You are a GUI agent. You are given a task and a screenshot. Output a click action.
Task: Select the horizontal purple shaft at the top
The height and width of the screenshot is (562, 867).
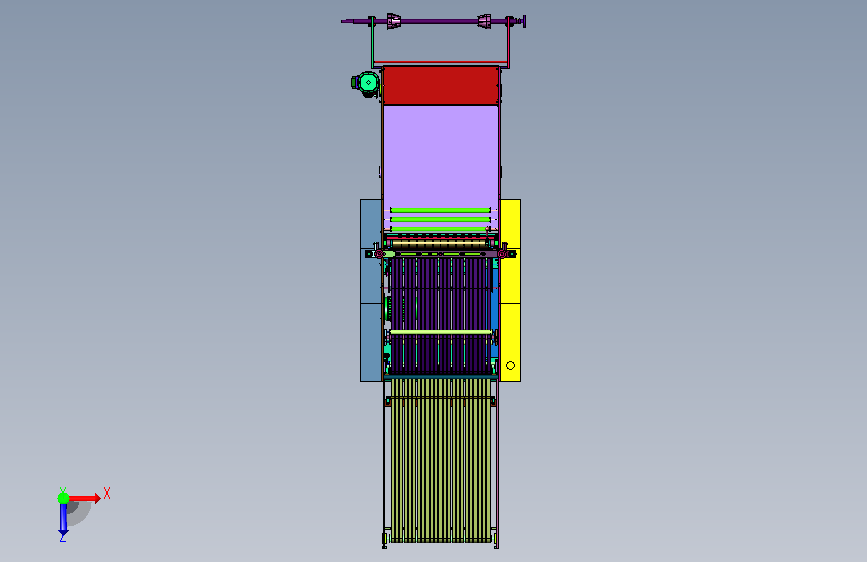[434, 22]
